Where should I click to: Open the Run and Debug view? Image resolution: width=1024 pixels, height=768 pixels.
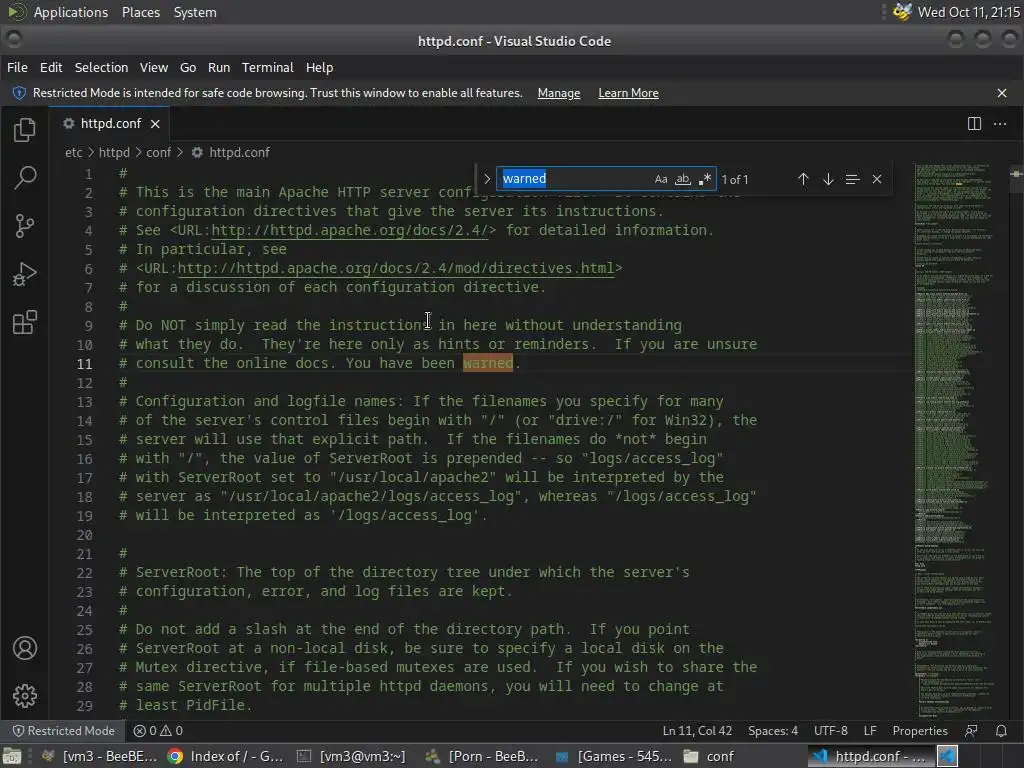click(25, 274)
